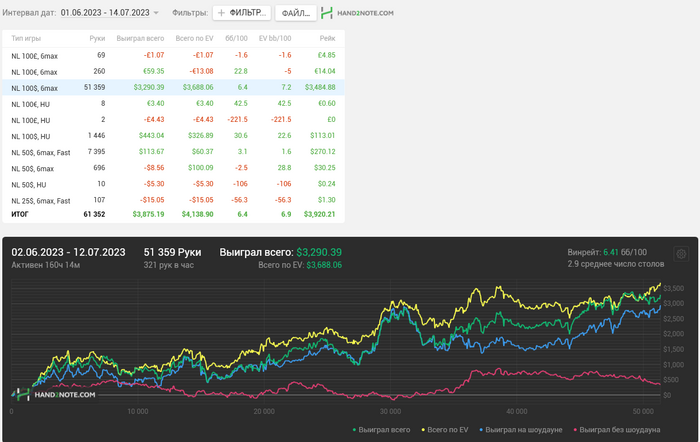Sort table by 'Руки' column header
Screen dimensions: 700x442
[97, 37]
